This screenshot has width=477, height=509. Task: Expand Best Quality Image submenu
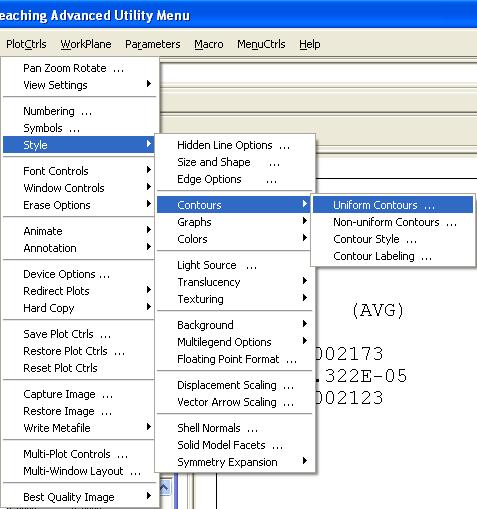79,497
